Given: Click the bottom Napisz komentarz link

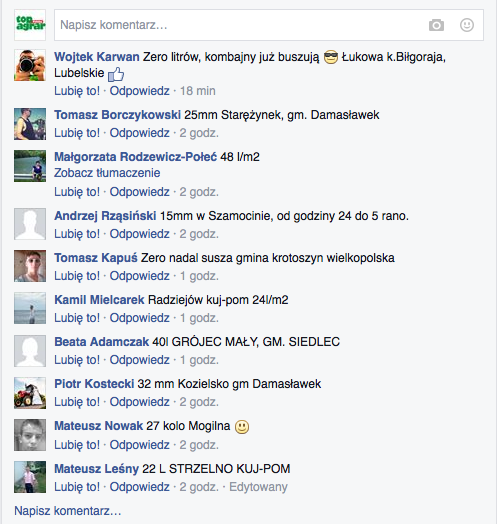Looking at the screenshot, I should click(x=68, y=511).
